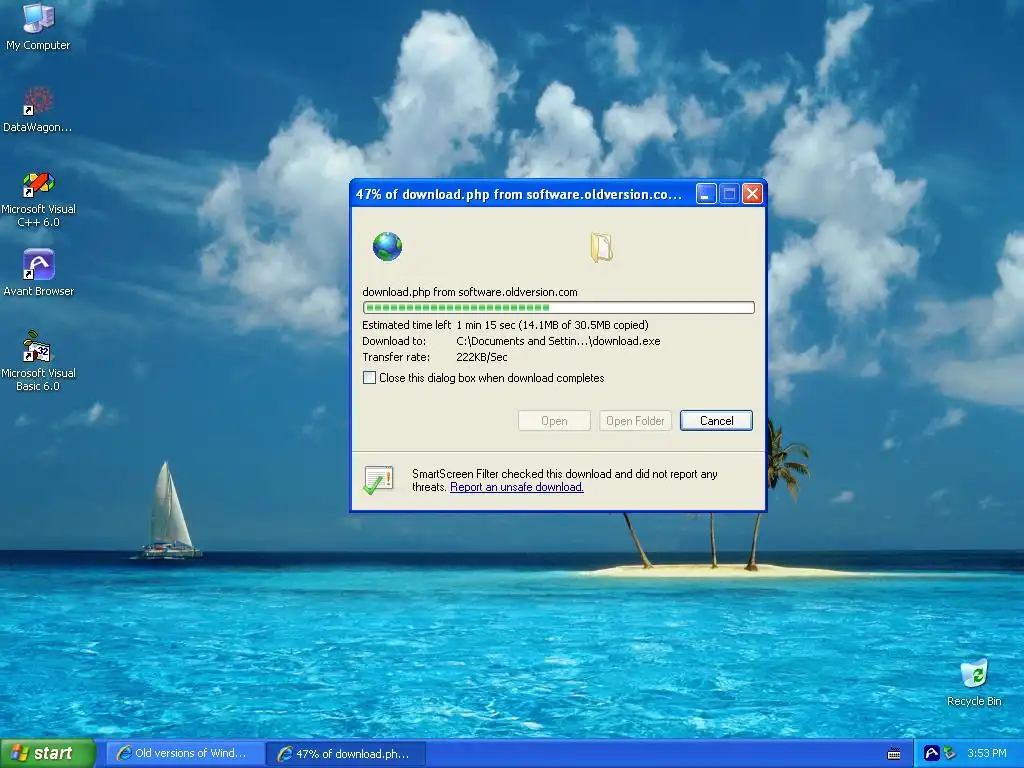Click the Estimated time left value

coord(552,325)
